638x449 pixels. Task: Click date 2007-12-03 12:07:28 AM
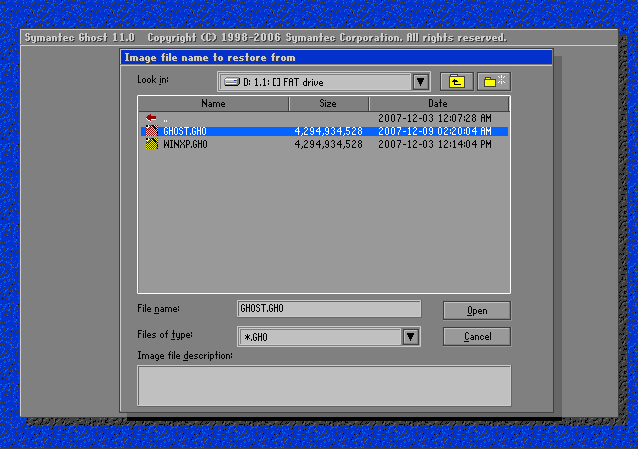point(435,118)
